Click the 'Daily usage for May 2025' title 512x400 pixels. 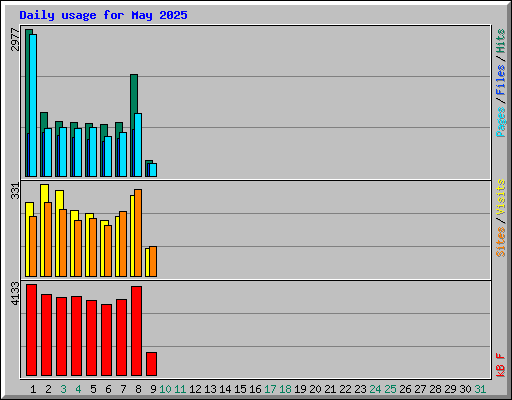pos(103,15)
